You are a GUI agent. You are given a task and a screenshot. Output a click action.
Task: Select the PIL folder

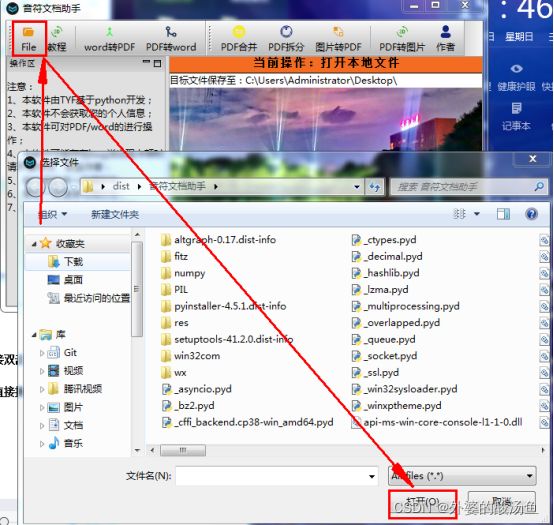[175, 289]
